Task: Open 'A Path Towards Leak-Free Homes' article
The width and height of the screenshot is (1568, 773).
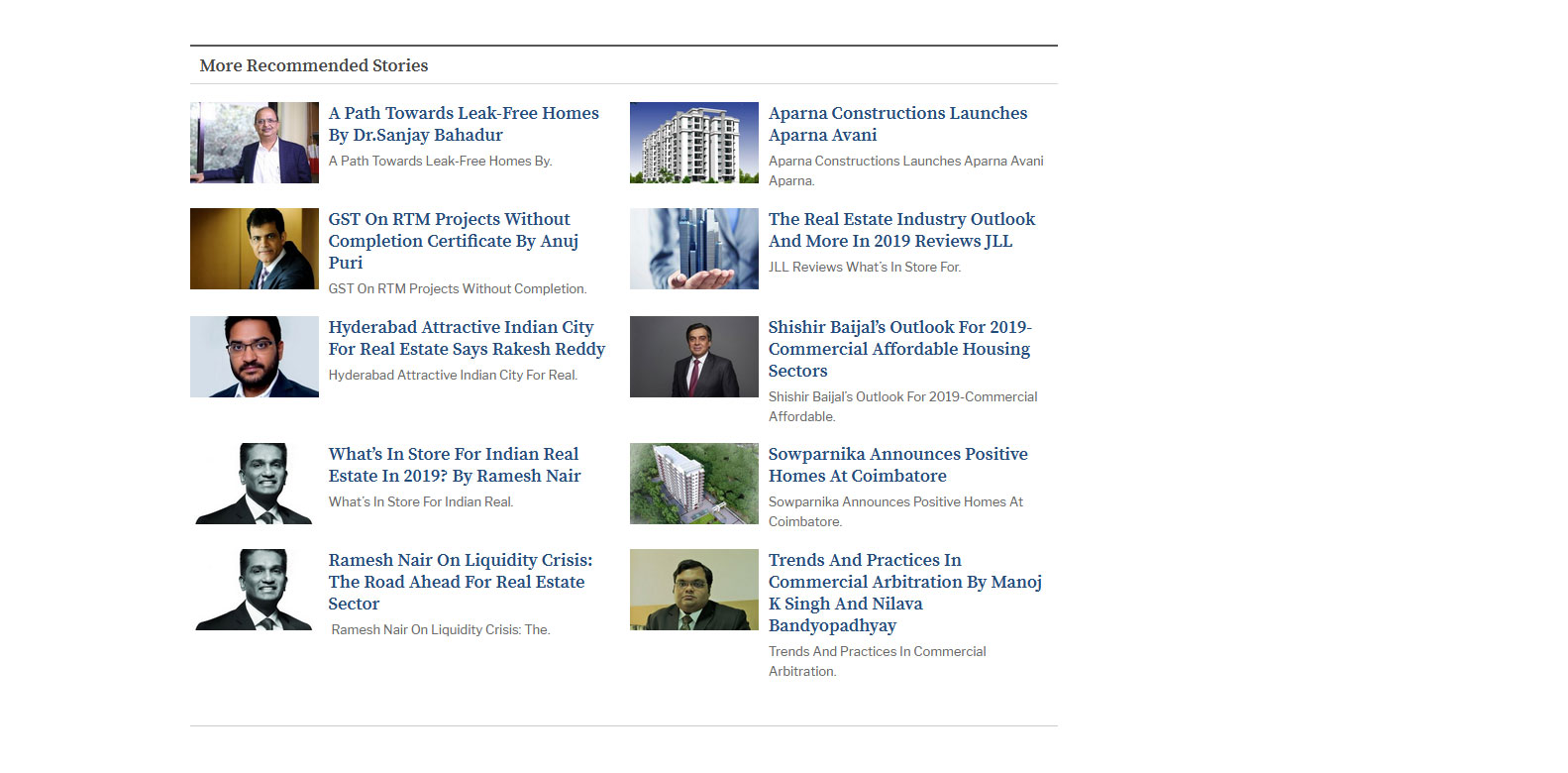Action: (x=464, y=124)
